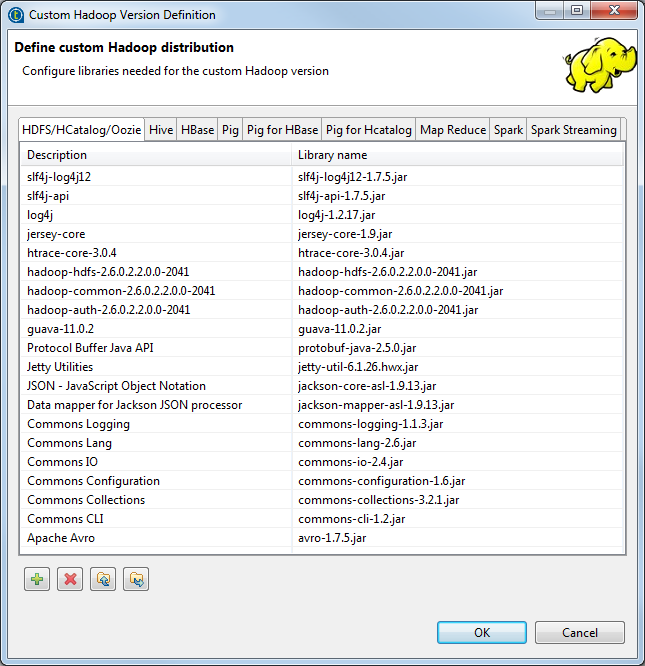Click log4j-1.2.17.jar library name
645x666 pixels.
coord(336,215)
